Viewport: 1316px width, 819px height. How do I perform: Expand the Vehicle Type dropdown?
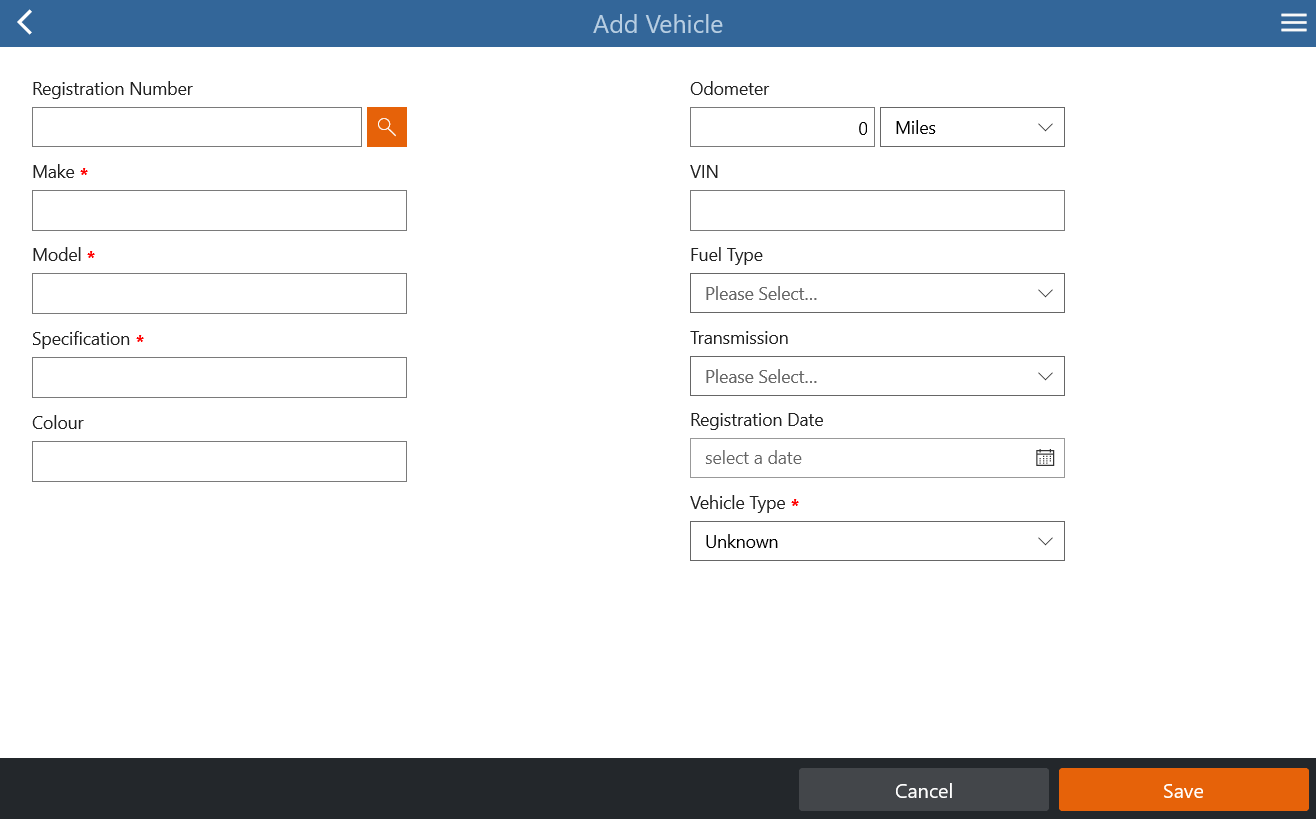[877, 541]
